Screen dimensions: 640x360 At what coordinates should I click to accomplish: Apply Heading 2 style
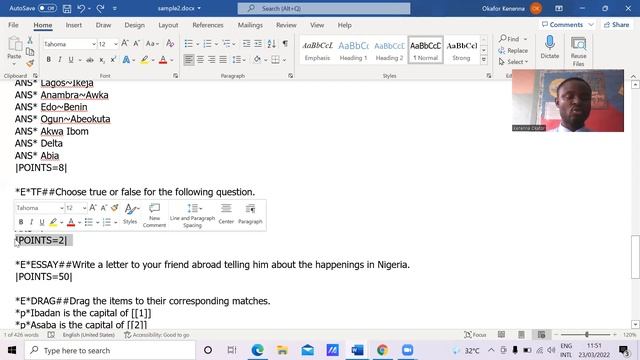click(389, 50)
